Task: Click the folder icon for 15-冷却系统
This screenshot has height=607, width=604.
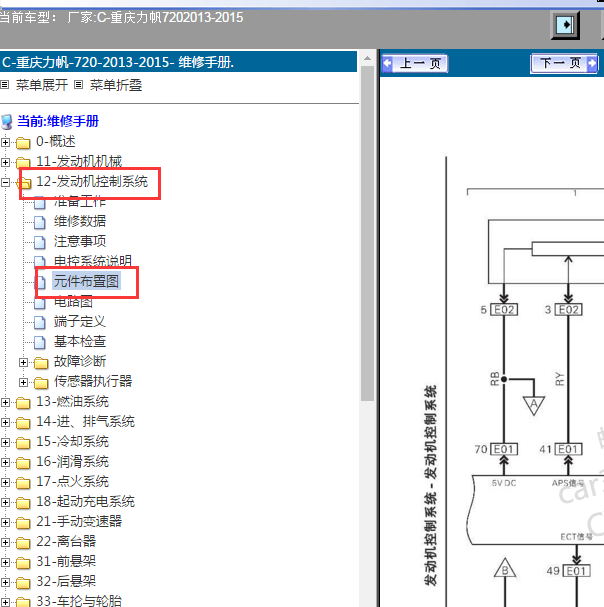Action: 23,443
